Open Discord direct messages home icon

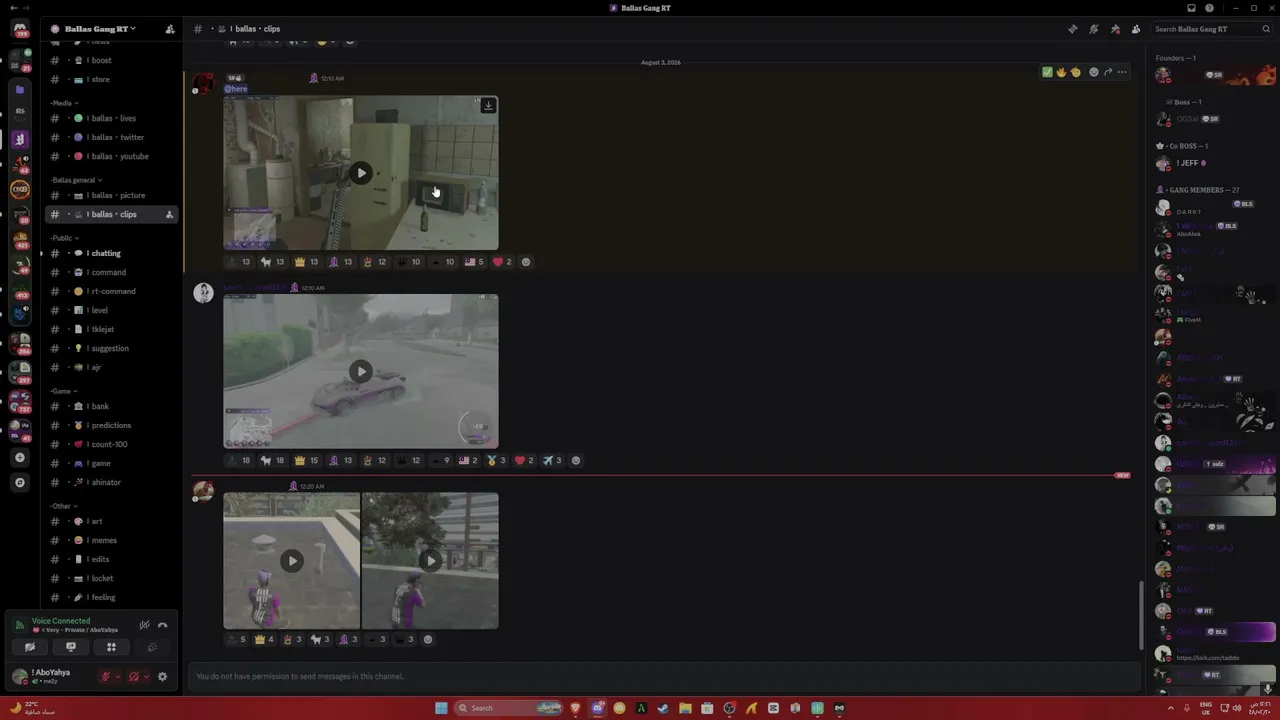20,29
